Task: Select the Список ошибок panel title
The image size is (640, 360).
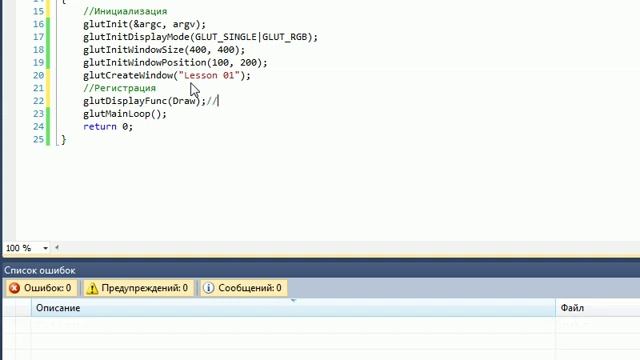Action: click(40, 271)
